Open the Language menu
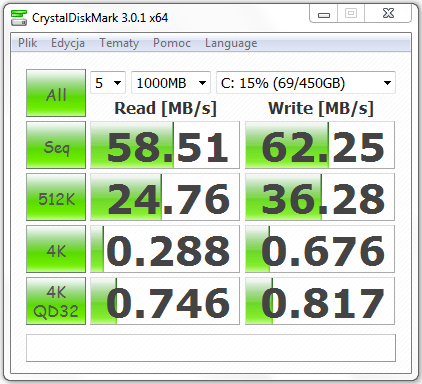 coord(231,43)
